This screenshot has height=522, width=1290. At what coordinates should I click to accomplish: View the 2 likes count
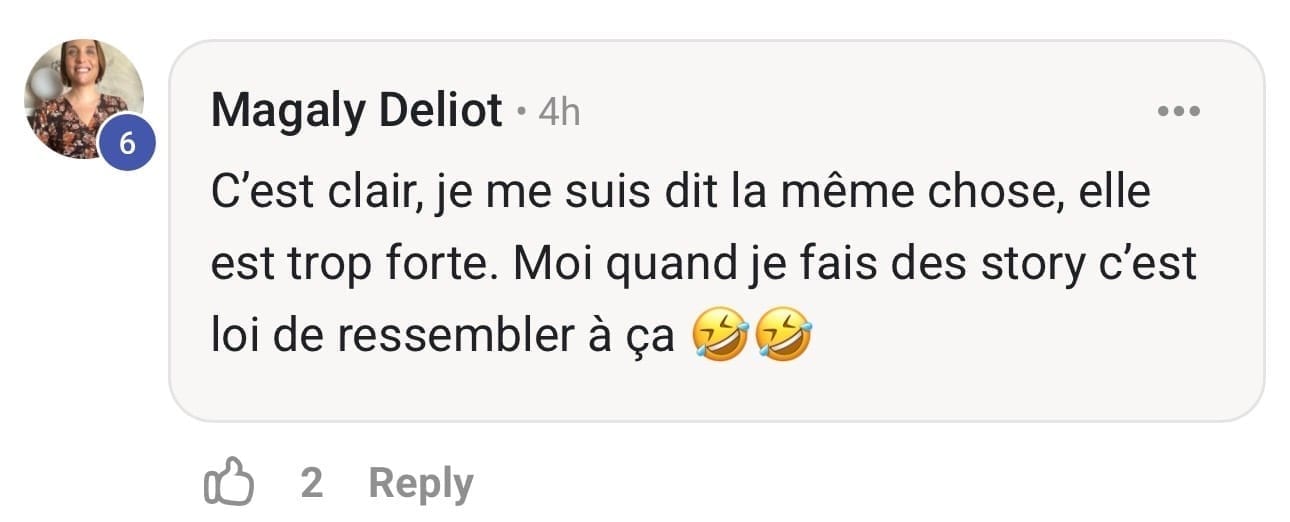311,484
